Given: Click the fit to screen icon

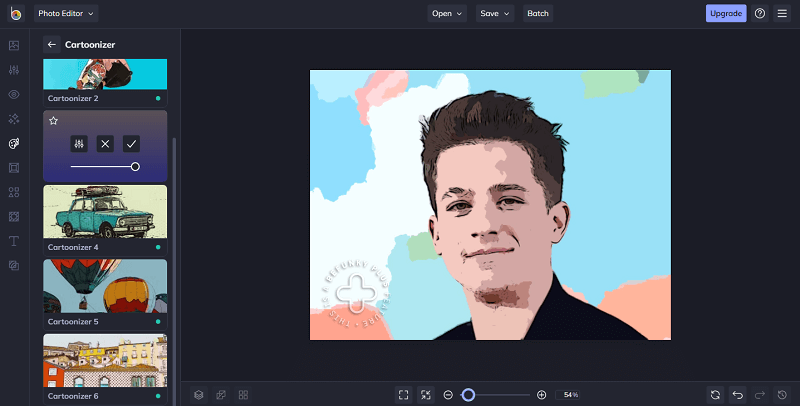Looking at the screenshot, I should (403, 395).
